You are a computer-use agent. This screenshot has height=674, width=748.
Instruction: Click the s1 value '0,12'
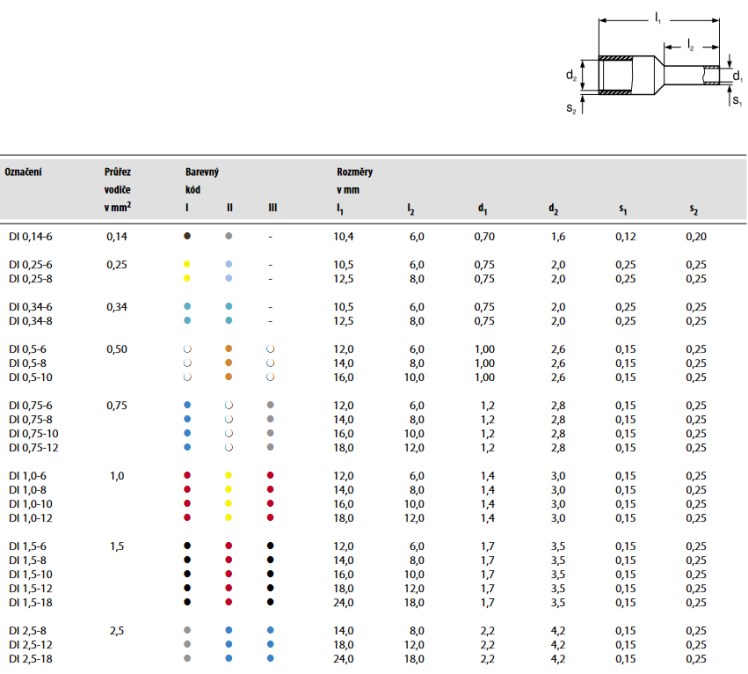pos(625,237)
